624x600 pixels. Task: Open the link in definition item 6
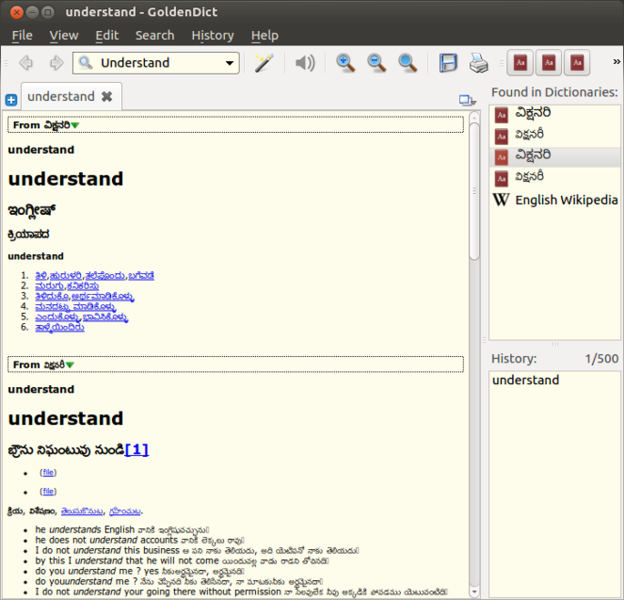coord(60,328)
